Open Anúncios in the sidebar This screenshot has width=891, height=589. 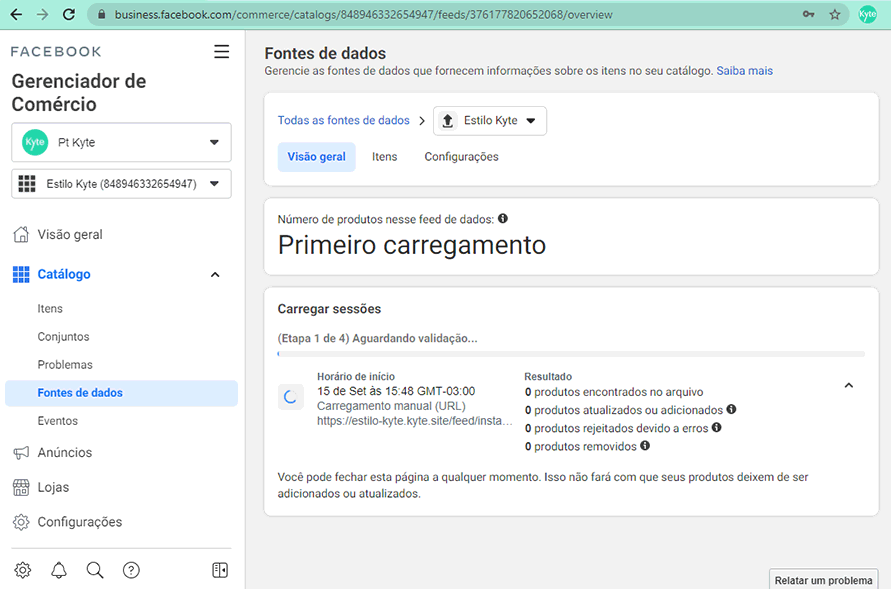[65, 453]
